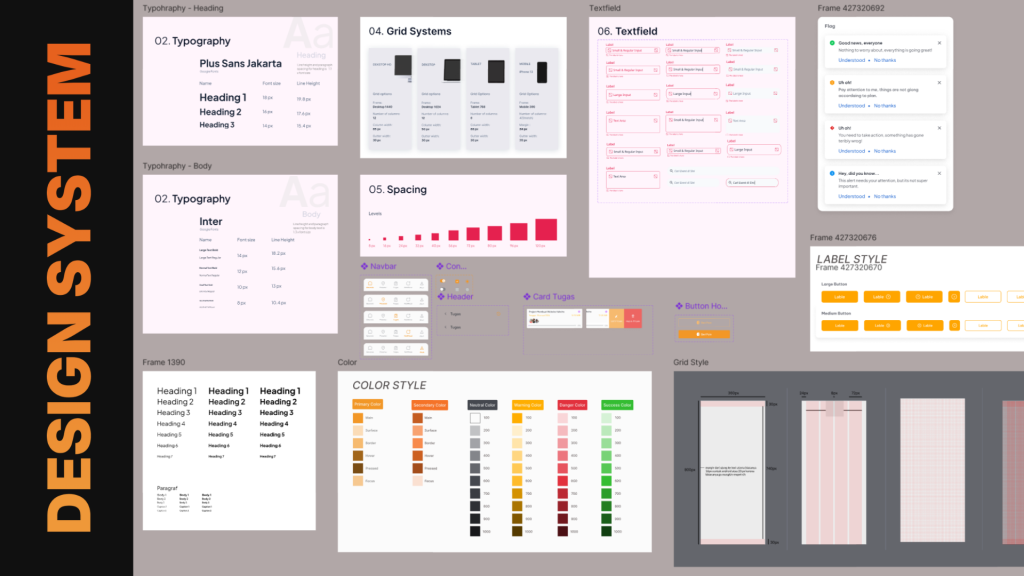Click the Navbar component icon
This screenshot has width=1024, height=576.
click(365, 267)
